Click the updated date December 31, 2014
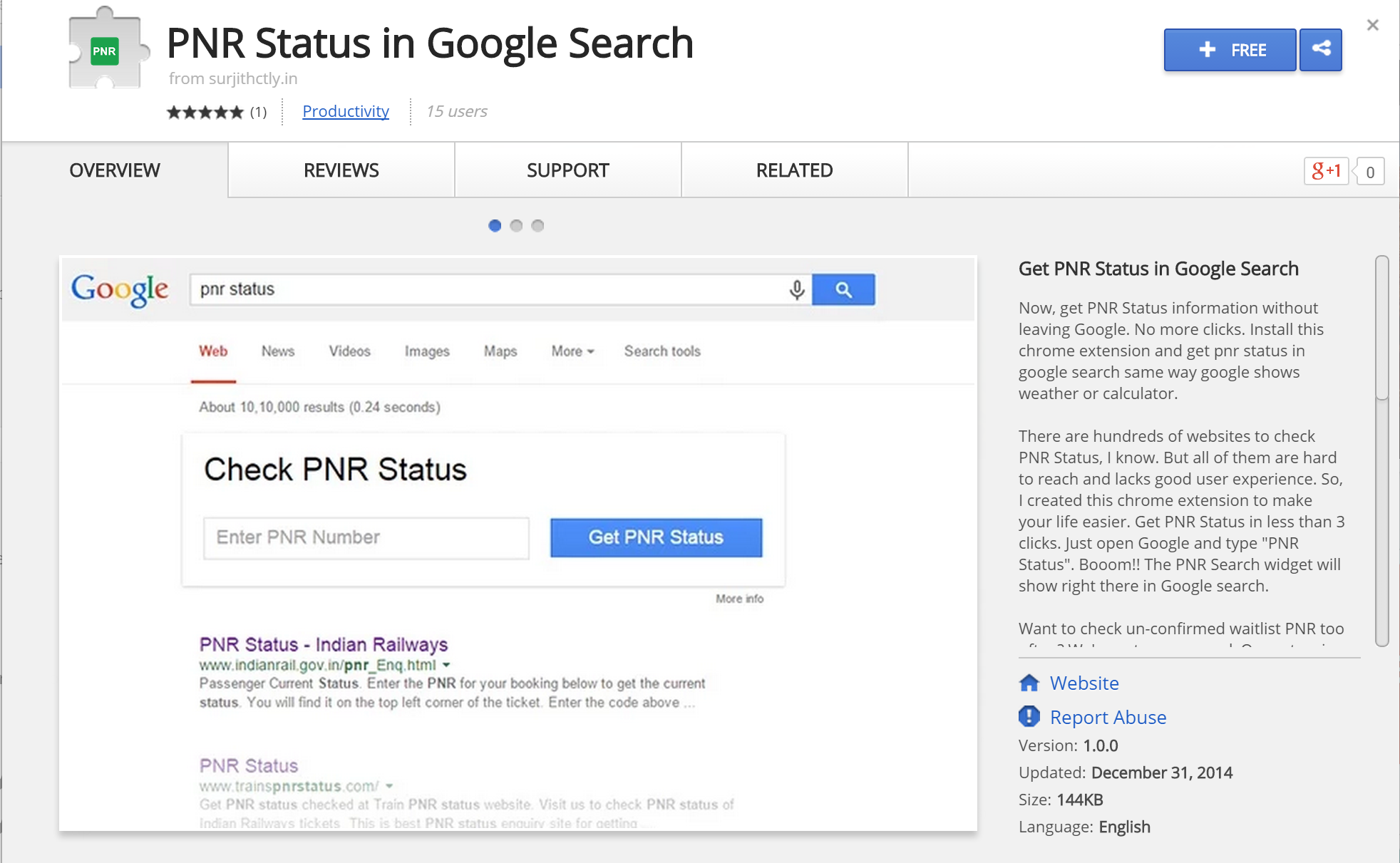The width and height of the screenshot is (1400, 863). pyautogui.click(x=1162, y=772)
